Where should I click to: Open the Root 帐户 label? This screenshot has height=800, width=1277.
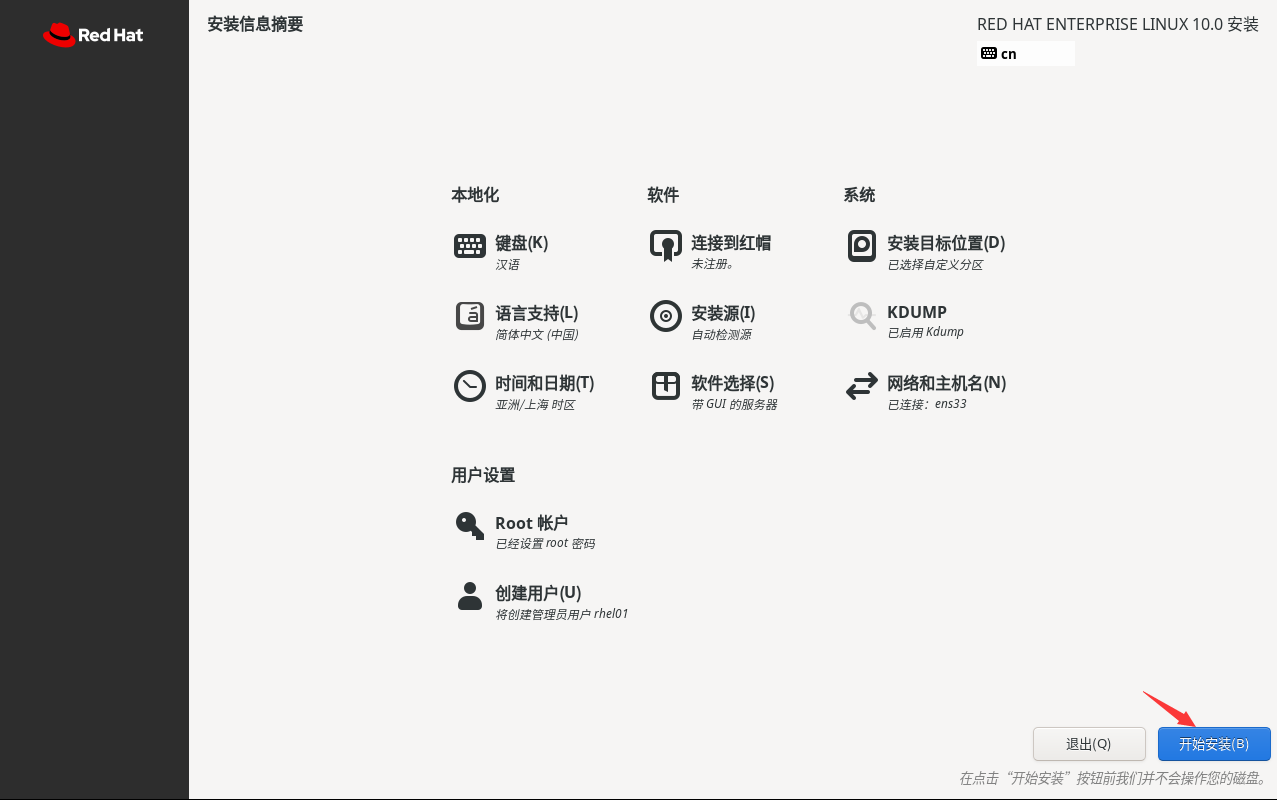[532, 523]
